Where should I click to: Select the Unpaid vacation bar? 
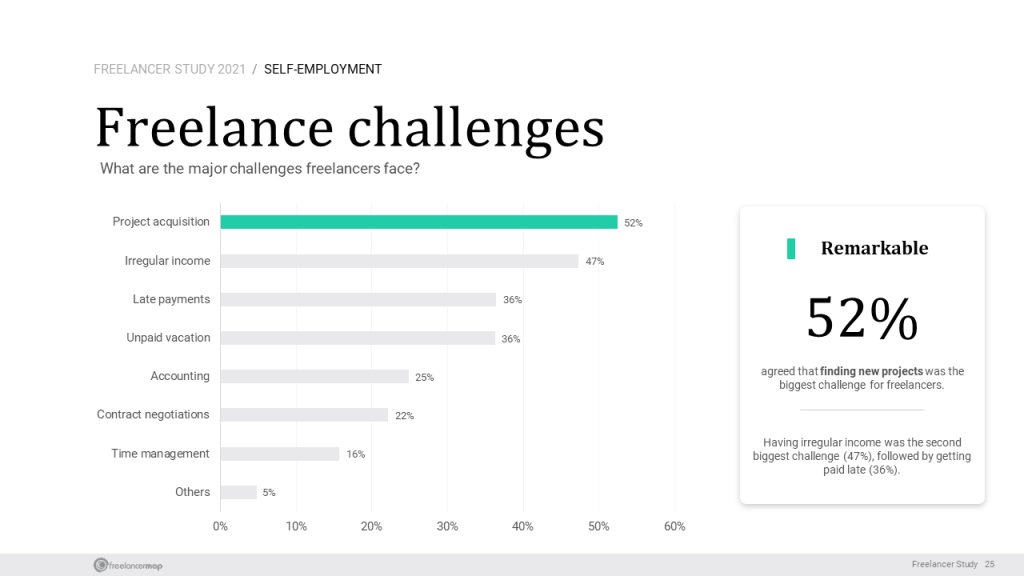tap(358, 338)
